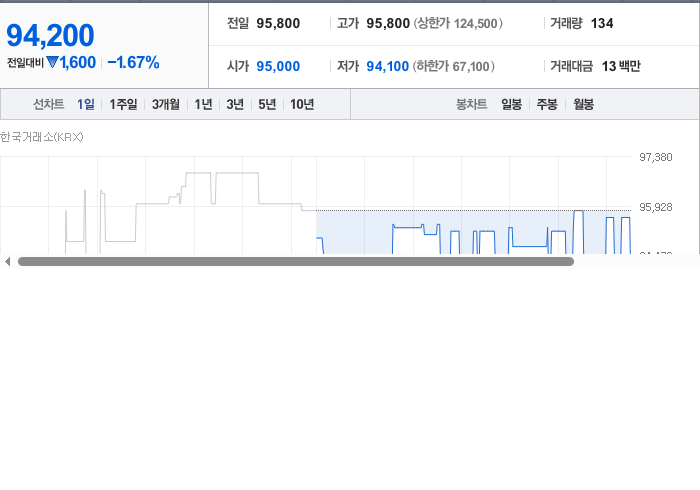Switch to the 1주일 chart period

pyautogui.click(x=123, y=104)
